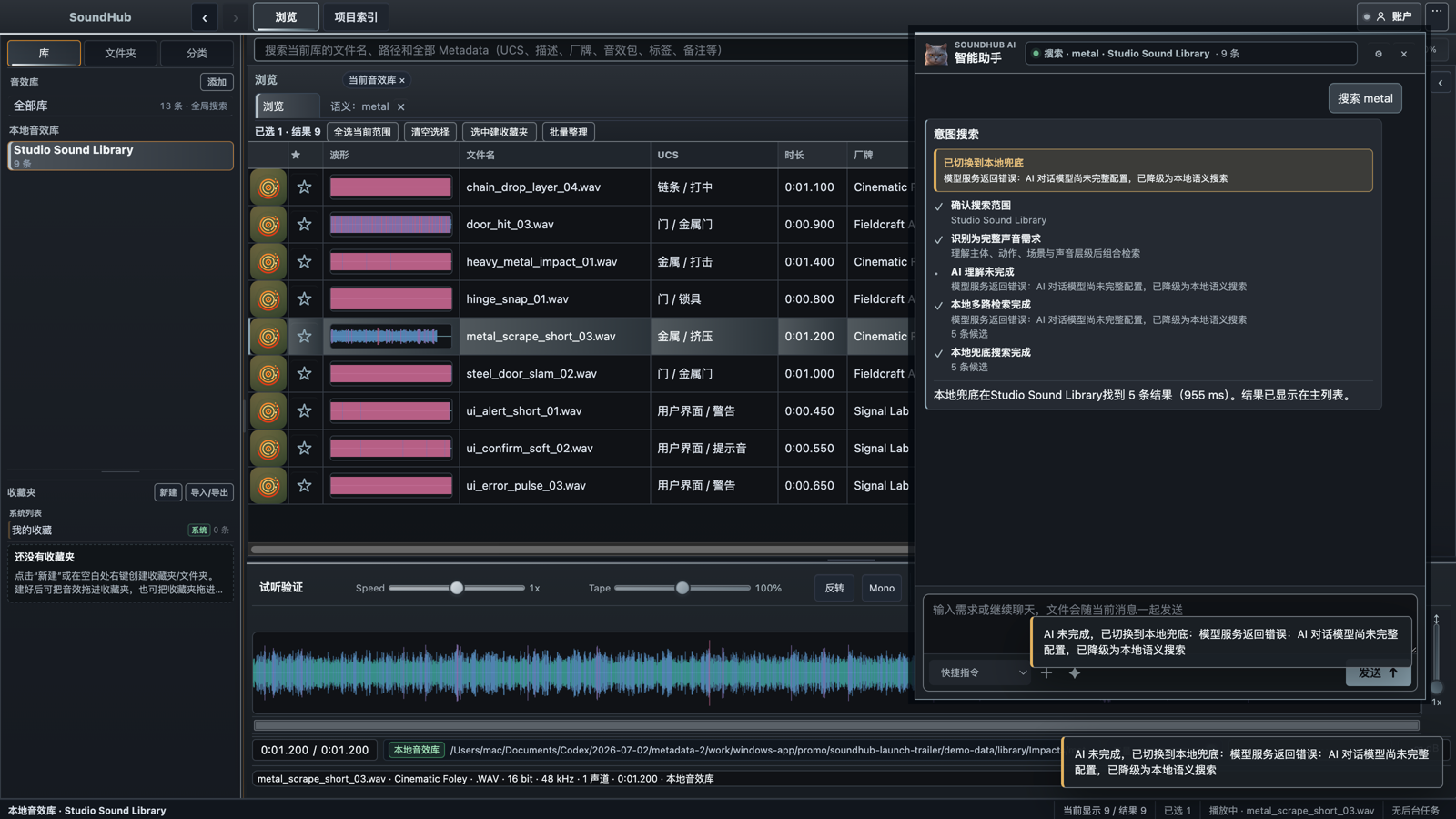Click 导入/导出 favorites button
Viewport: 1456px width, 819px height.
pos(209,492)
